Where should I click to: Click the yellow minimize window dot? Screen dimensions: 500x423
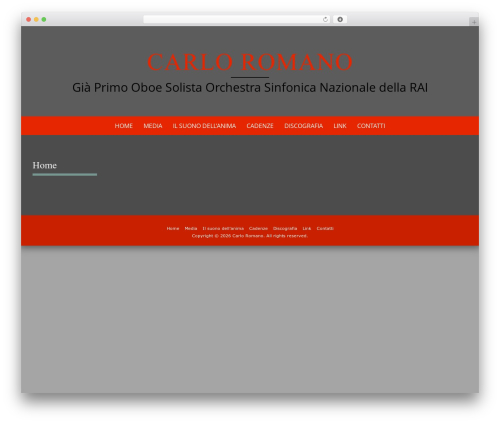coord(36,19)
